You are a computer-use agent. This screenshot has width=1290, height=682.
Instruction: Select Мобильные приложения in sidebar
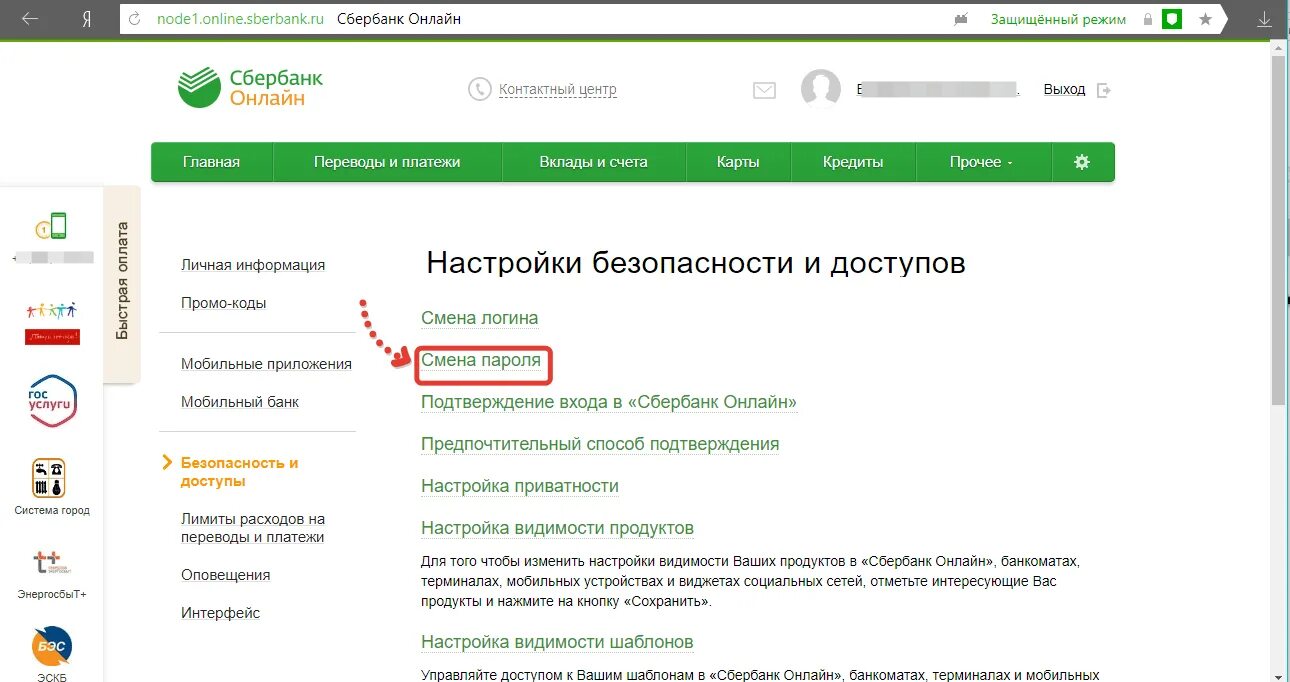[x=266, y=364]
